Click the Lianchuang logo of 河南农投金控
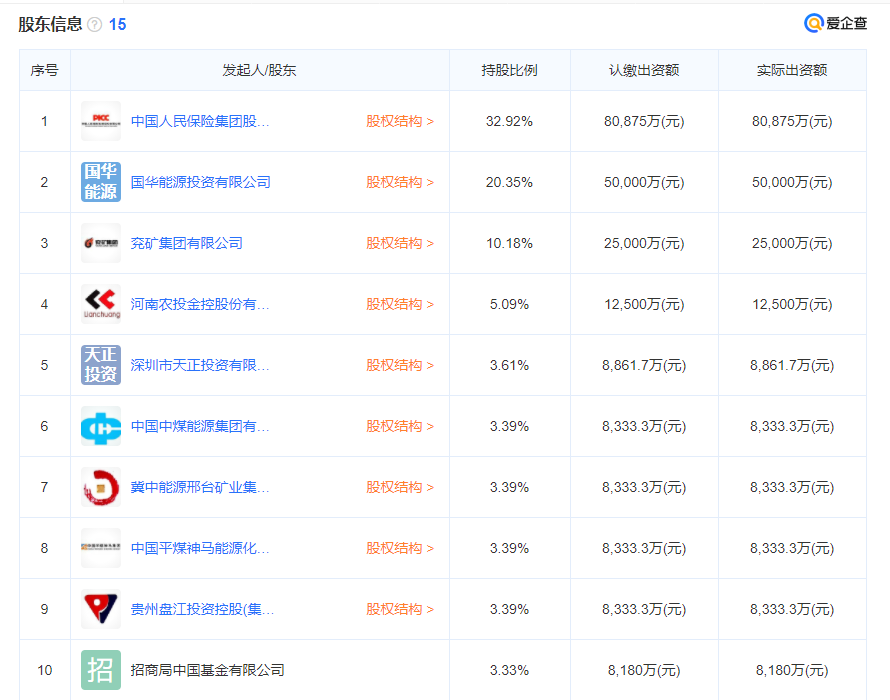This screenshot has width=890, height=700. [100, 304]
